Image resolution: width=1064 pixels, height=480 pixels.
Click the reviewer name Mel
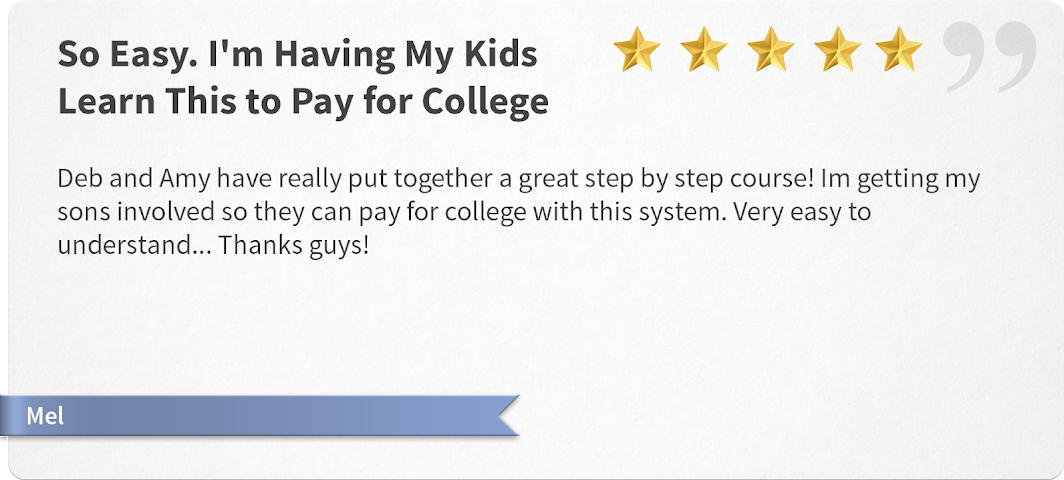45,416
